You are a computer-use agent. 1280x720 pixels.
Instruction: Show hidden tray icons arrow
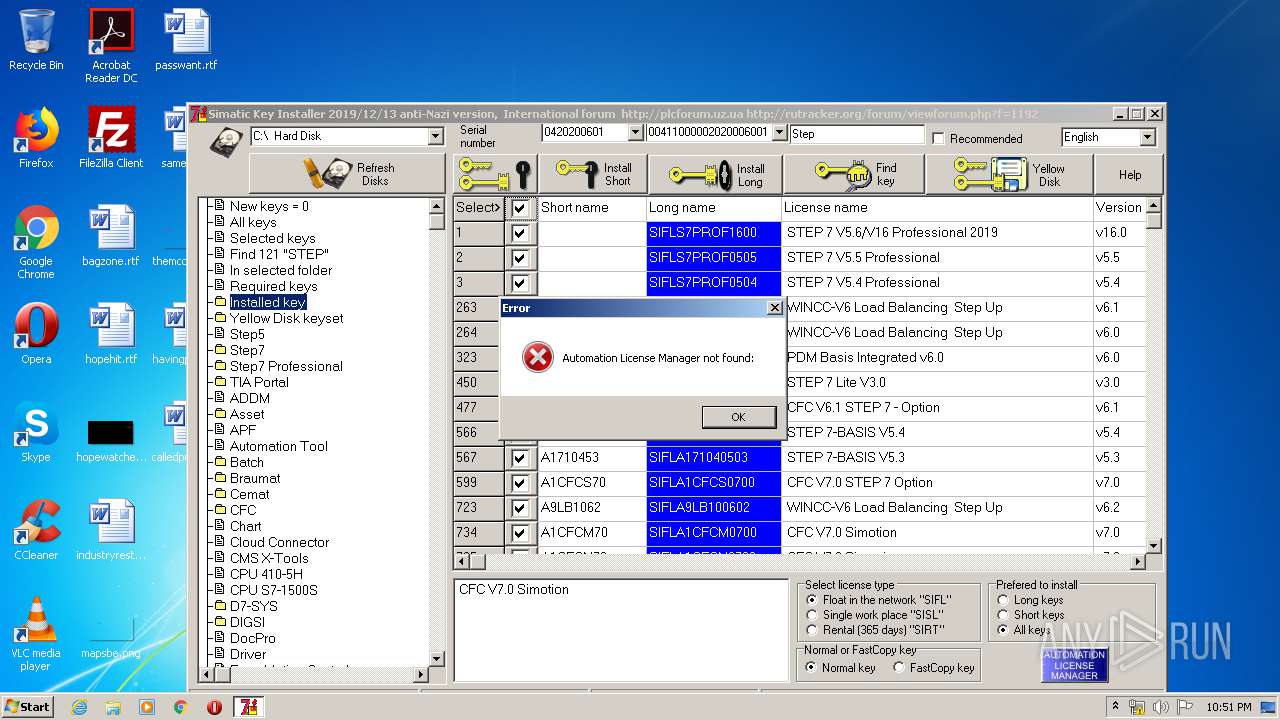pos(1115,707)
